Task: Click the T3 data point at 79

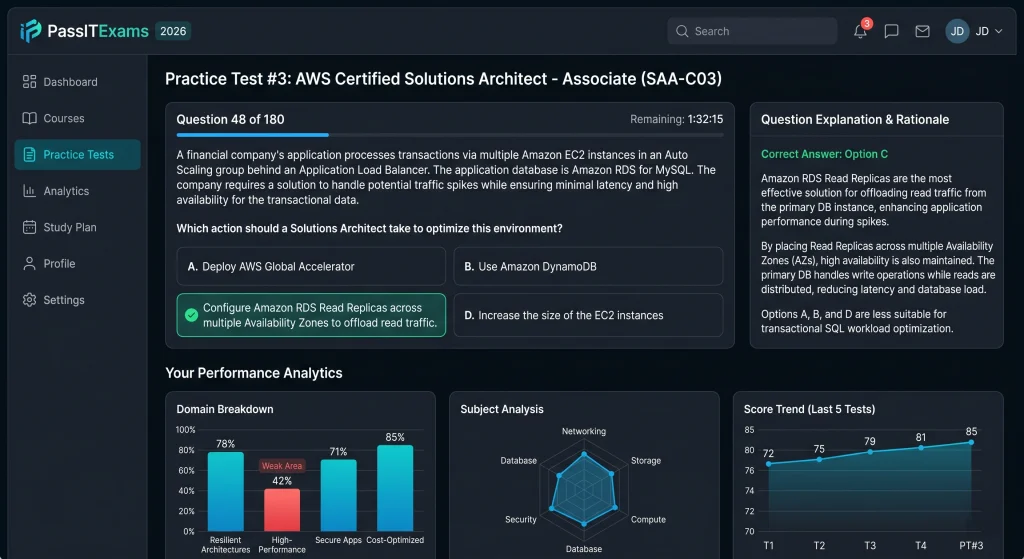Action: [870, 452]
